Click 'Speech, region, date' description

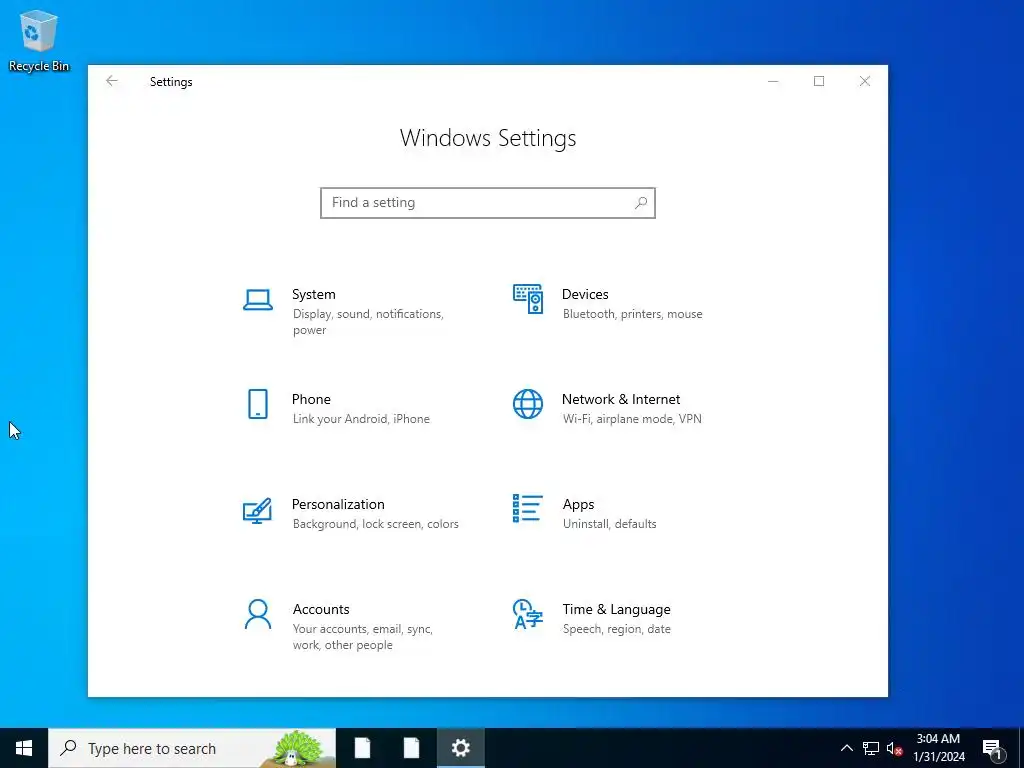coord(616,630)
